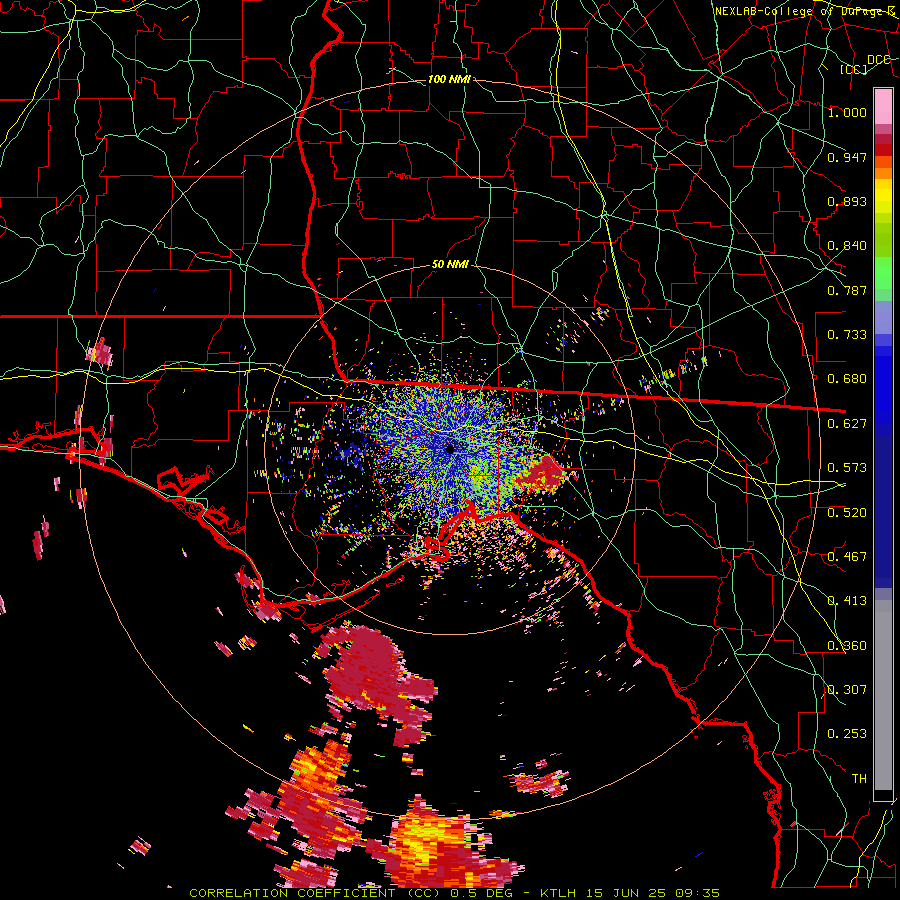Screen dimensions: 900x900
Task: Click the DCC product label
Action: (878, 60)
